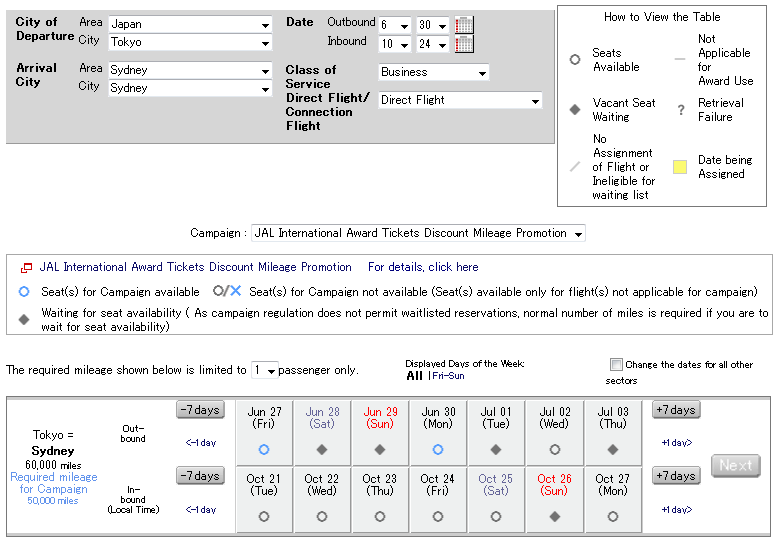Open the passenger count selector
774x541 pixels.
(x=264, y=370)
